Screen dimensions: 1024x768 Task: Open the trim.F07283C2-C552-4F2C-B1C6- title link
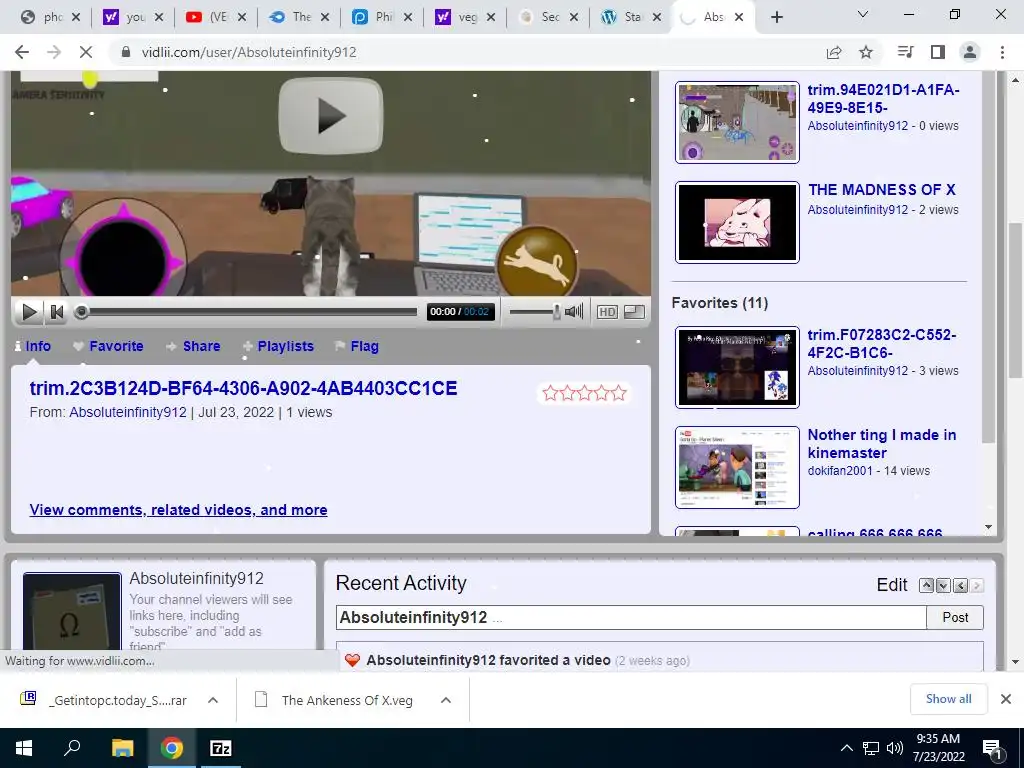[882, 344]
